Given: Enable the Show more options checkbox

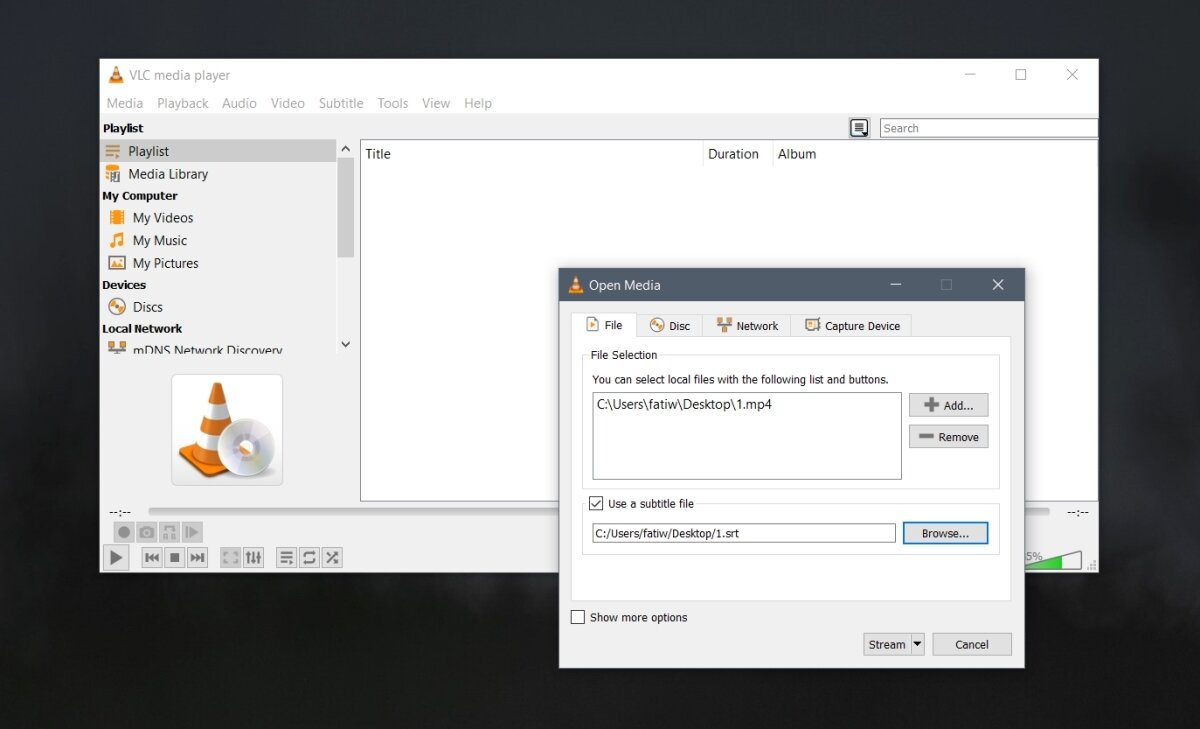Looking at the screenshot, I should pyautogui.click(x=578, y=617).
